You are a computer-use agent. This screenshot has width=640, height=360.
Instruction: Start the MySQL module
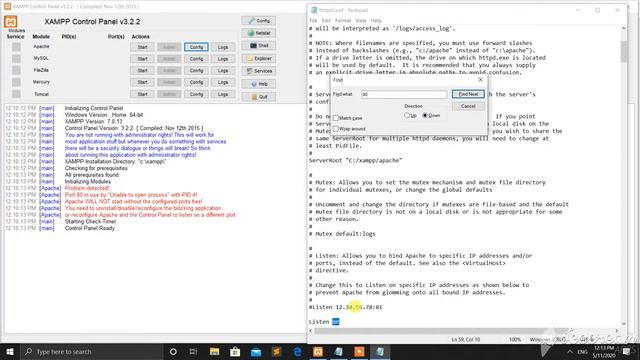(x=142, y=59)
